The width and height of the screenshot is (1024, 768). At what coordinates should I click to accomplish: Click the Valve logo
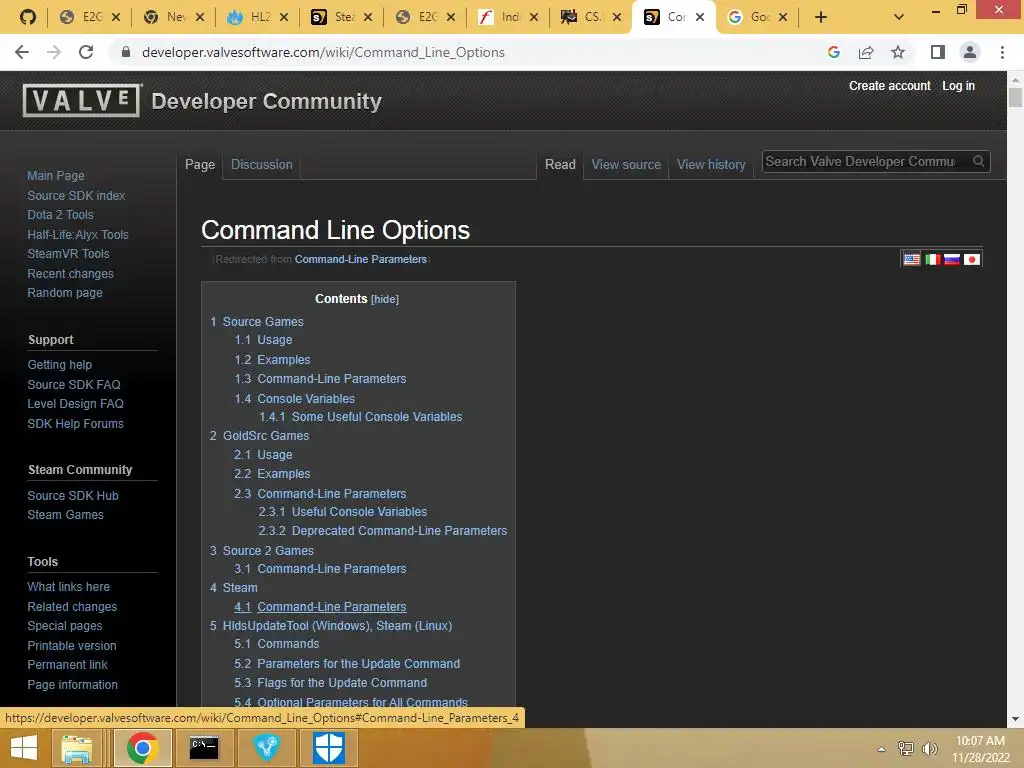pyautogui.click(x=82, y=100)
